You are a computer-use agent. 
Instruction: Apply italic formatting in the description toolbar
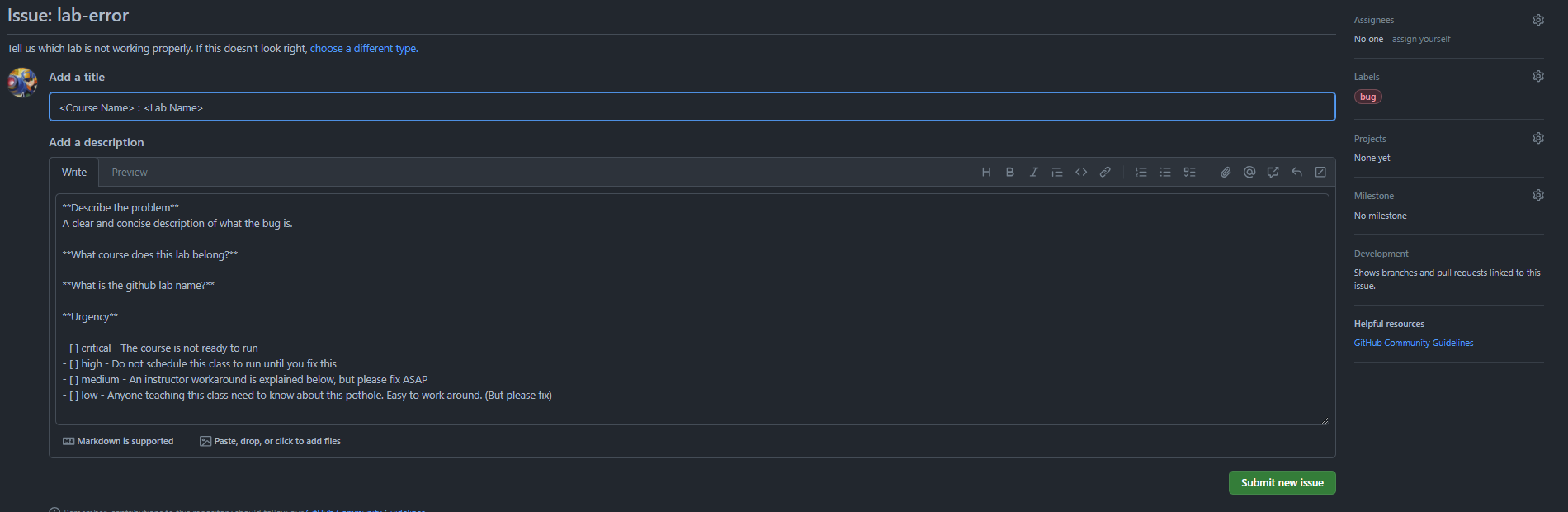point(1033,173)
